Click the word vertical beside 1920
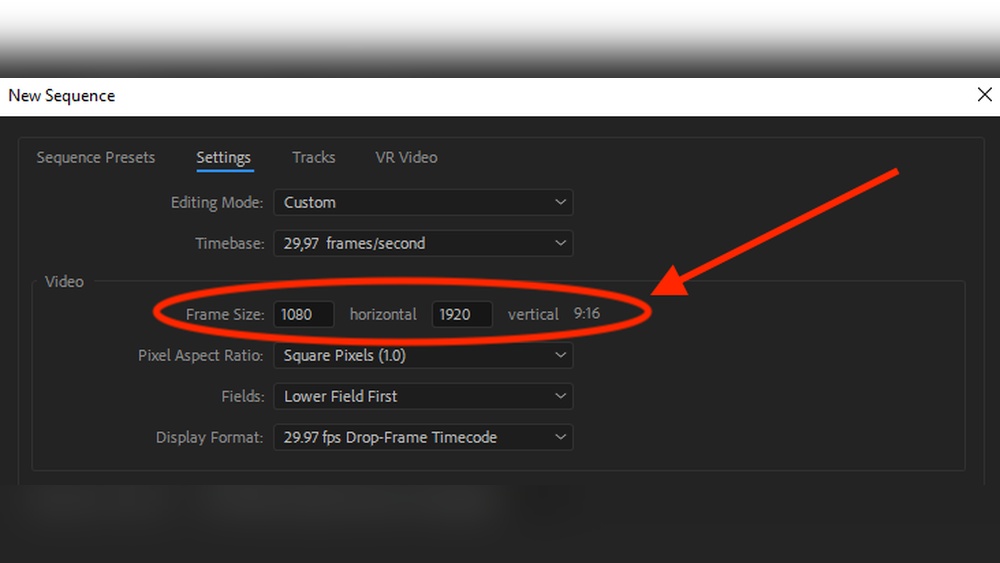The width and height of the screenshot is (1000, 563). 533,314
